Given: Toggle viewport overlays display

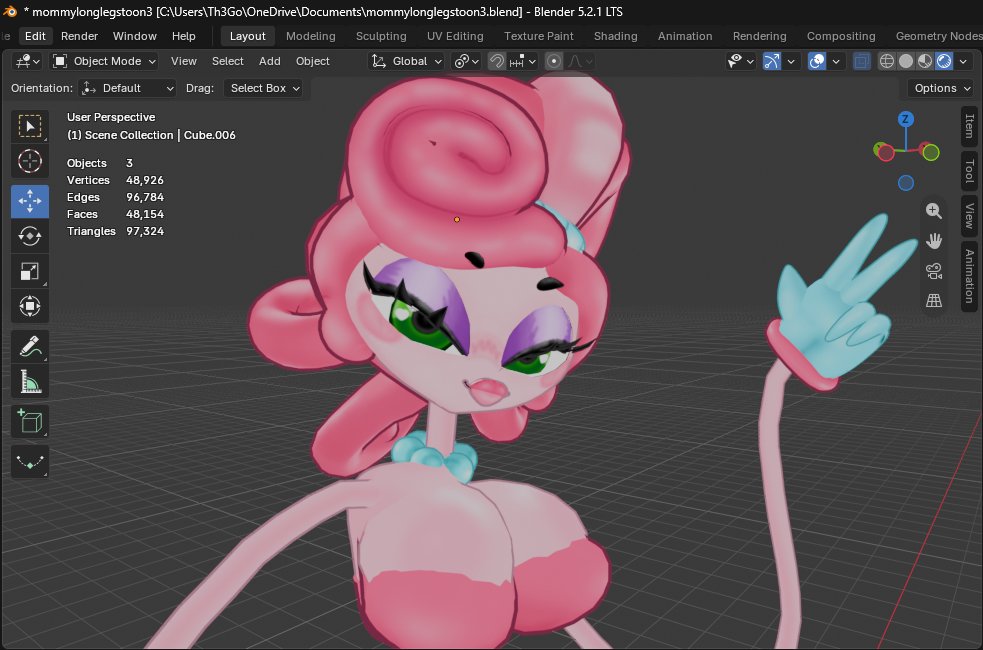Looking at the screenshot, I should tap(816, 61).
